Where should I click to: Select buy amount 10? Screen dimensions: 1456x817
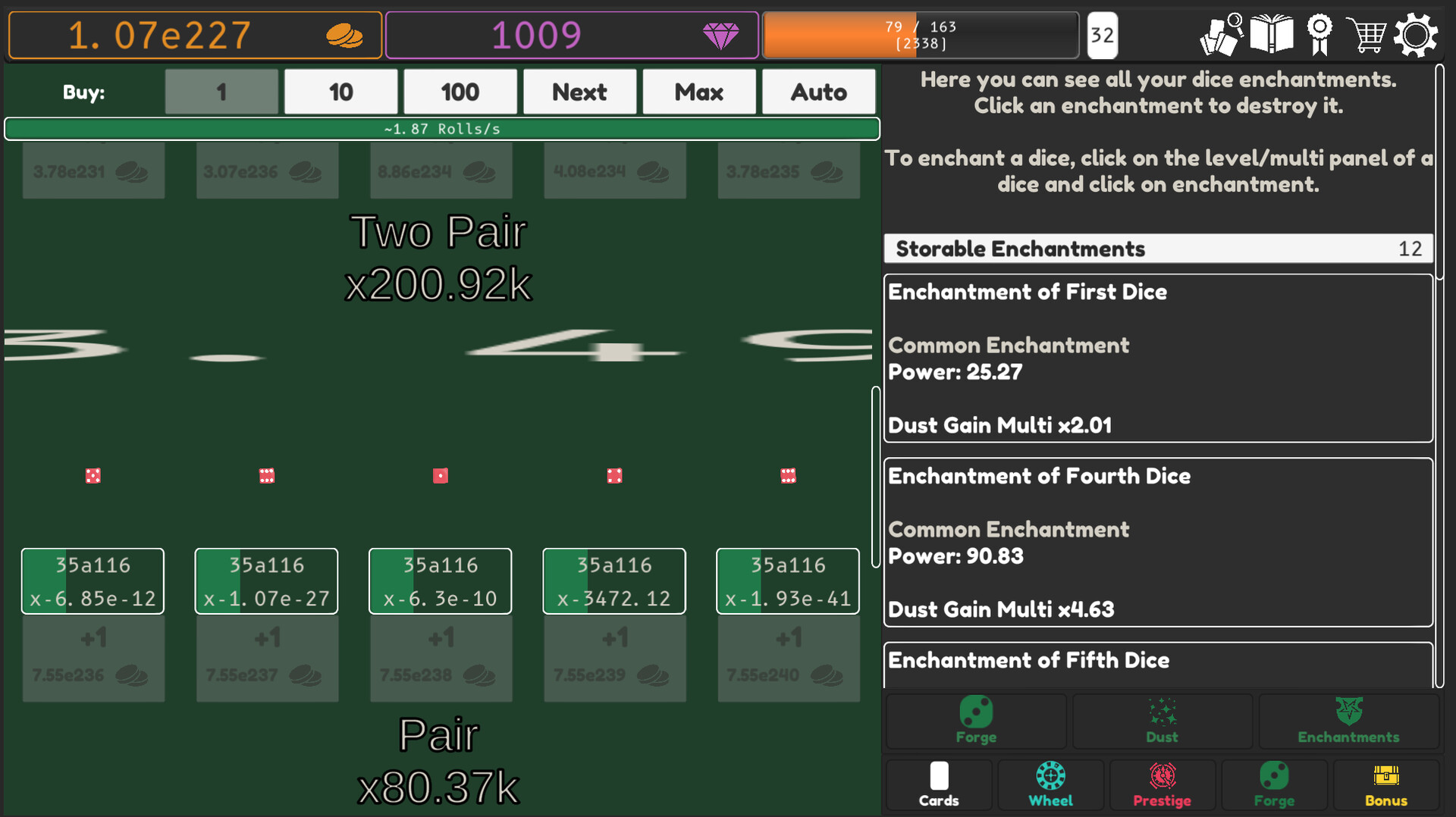coord(340,92)
